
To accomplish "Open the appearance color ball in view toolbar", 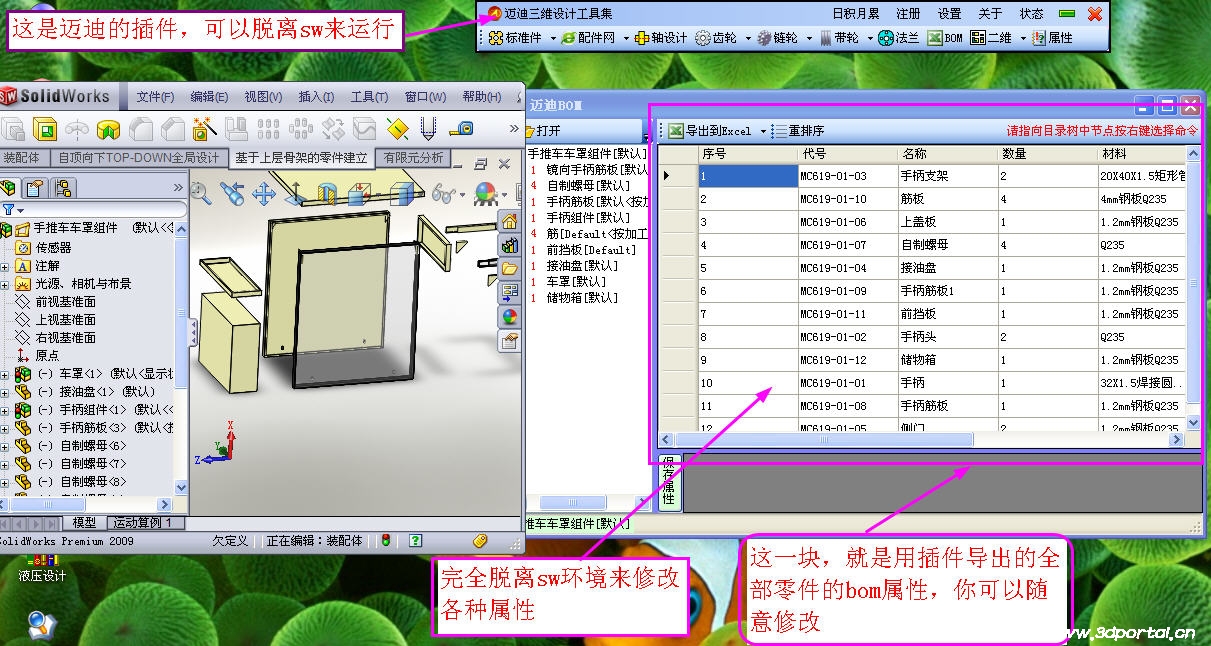I will [485, 193].
